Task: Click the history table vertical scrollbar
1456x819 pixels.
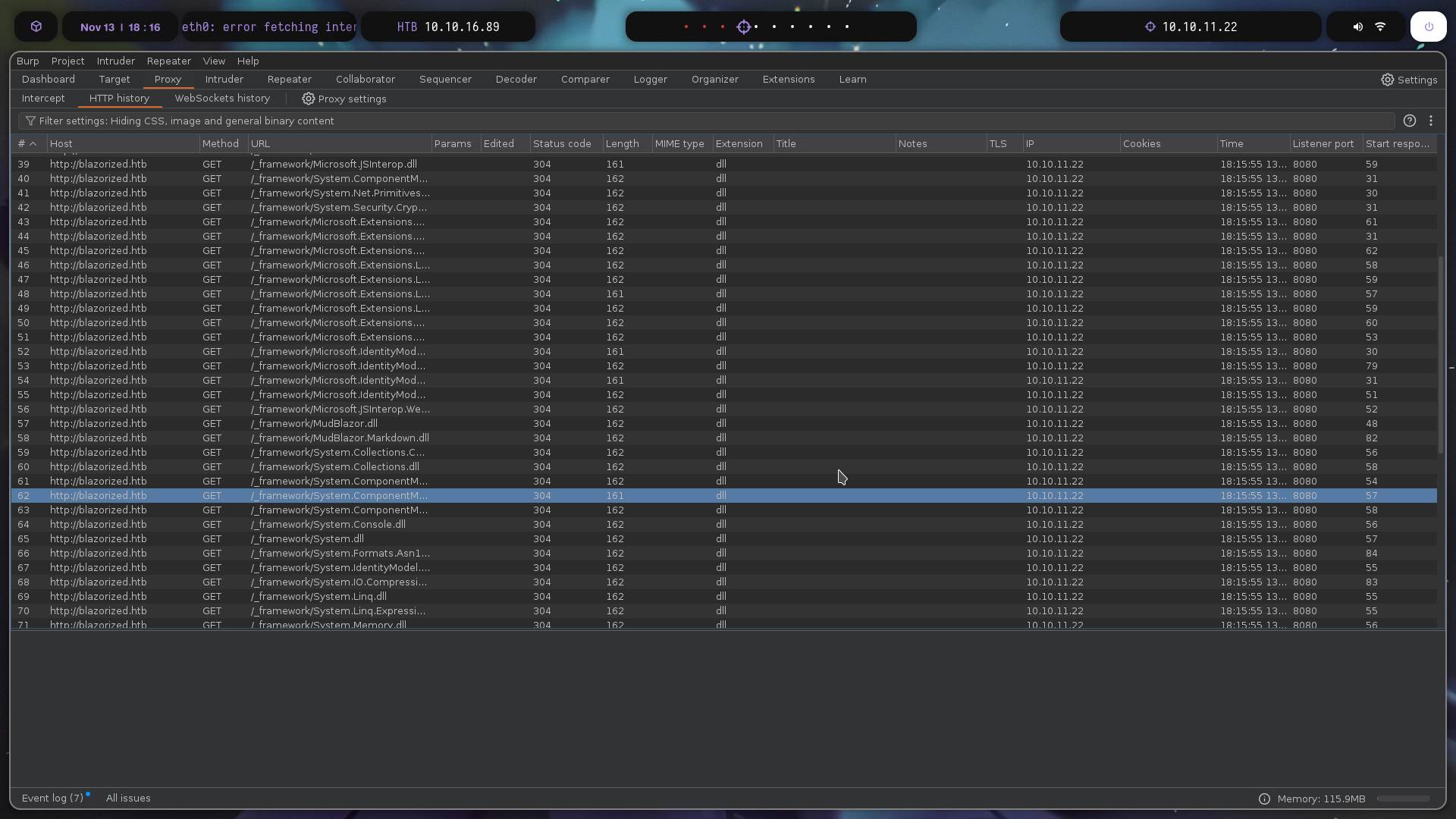Action: (1440, 355)
